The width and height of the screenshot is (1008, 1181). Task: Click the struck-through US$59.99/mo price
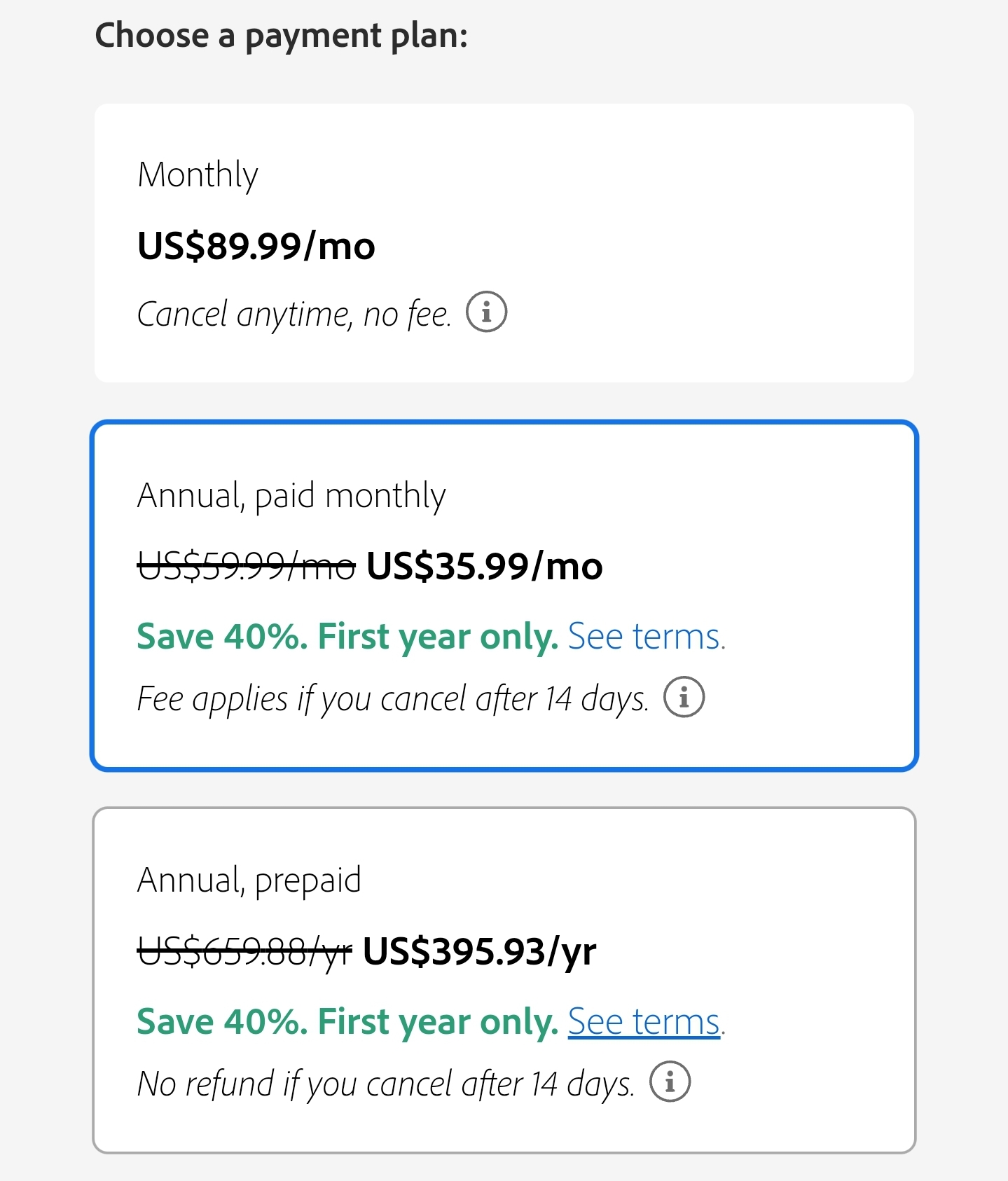coord(247,566)
